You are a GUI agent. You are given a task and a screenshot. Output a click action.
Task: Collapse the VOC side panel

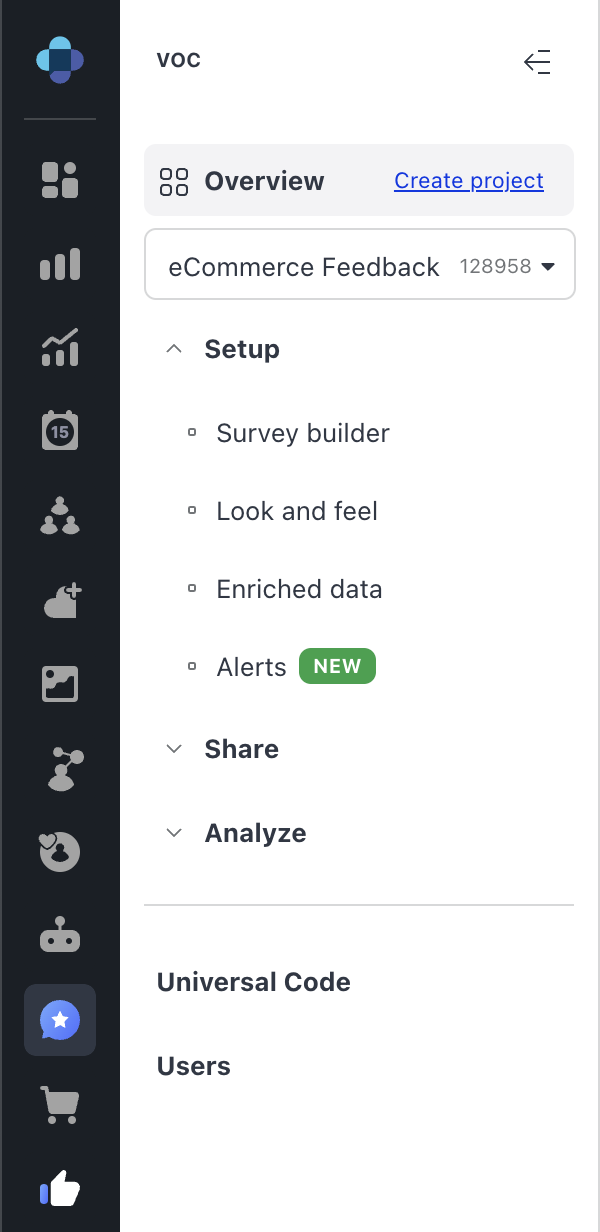538,62
